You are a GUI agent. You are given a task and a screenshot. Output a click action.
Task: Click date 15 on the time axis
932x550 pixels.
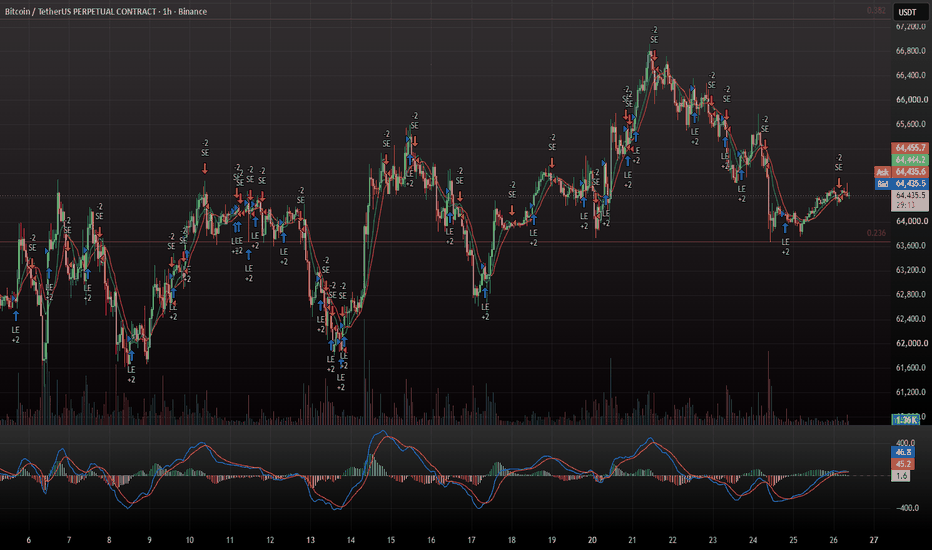391,540
